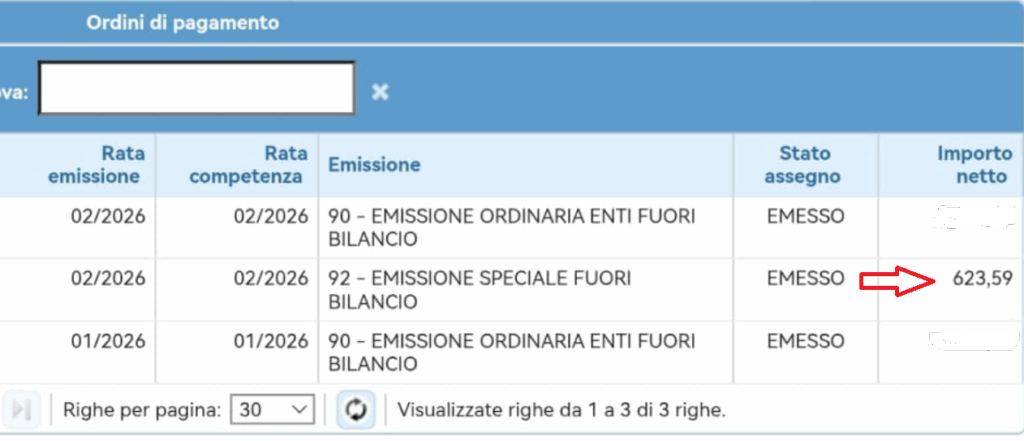Screen dimensions: 1024x441
Task: Click the Visualizzate righe summary text
Action: [561, 409]
